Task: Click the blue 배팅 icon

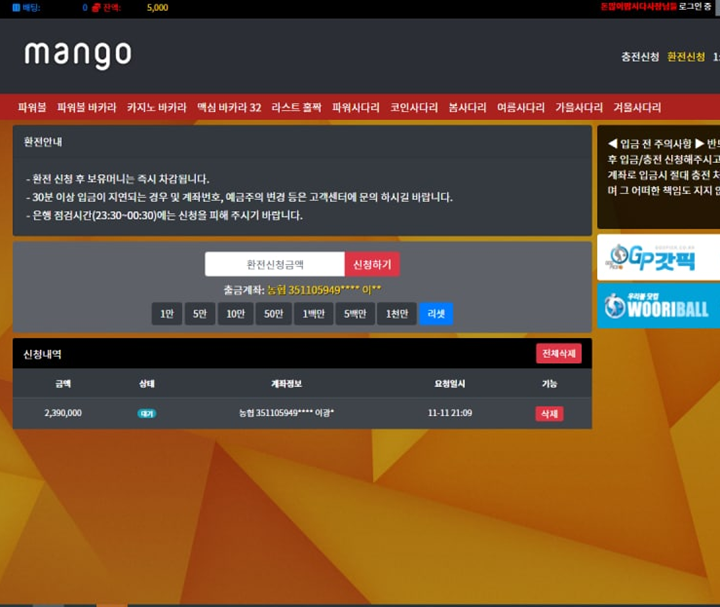Action: tap(16, 7)
